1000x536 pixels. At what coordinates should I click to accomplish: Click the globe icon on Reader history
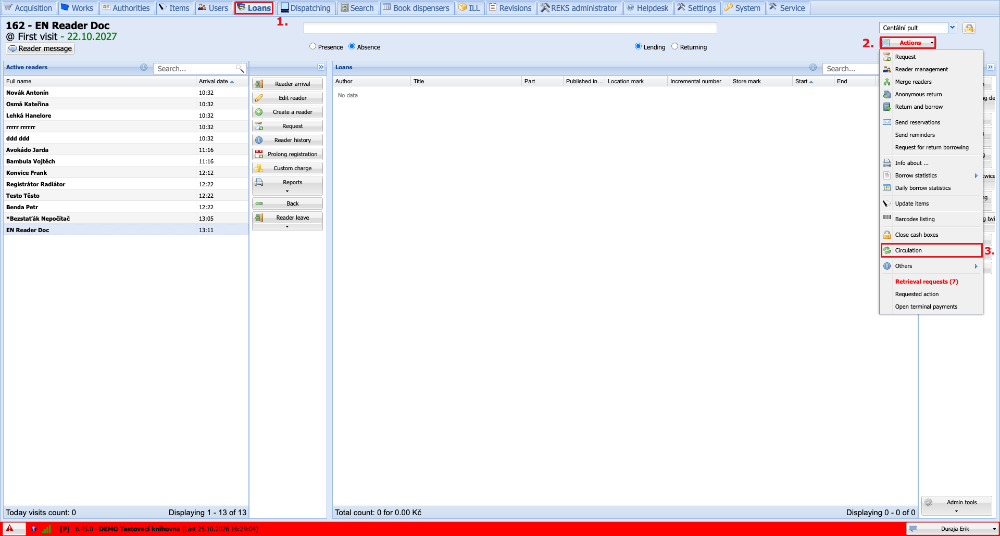pos(259,140)
